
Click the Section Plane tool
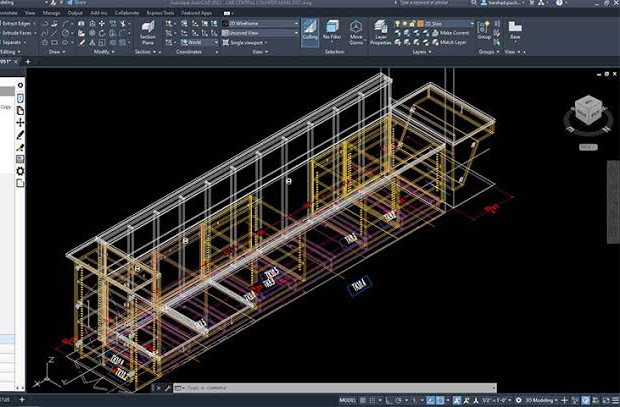(147, 33)
